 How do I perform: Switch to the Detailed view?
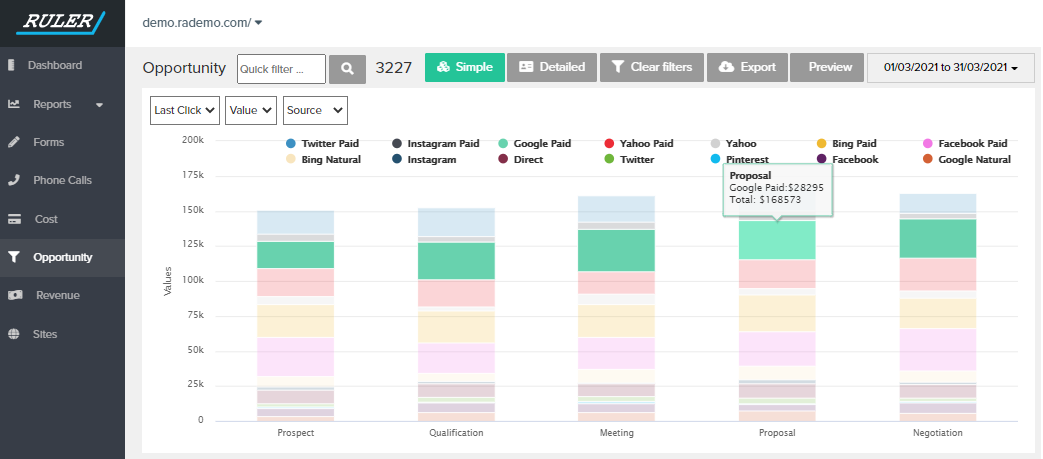click(x=552, y=68)
